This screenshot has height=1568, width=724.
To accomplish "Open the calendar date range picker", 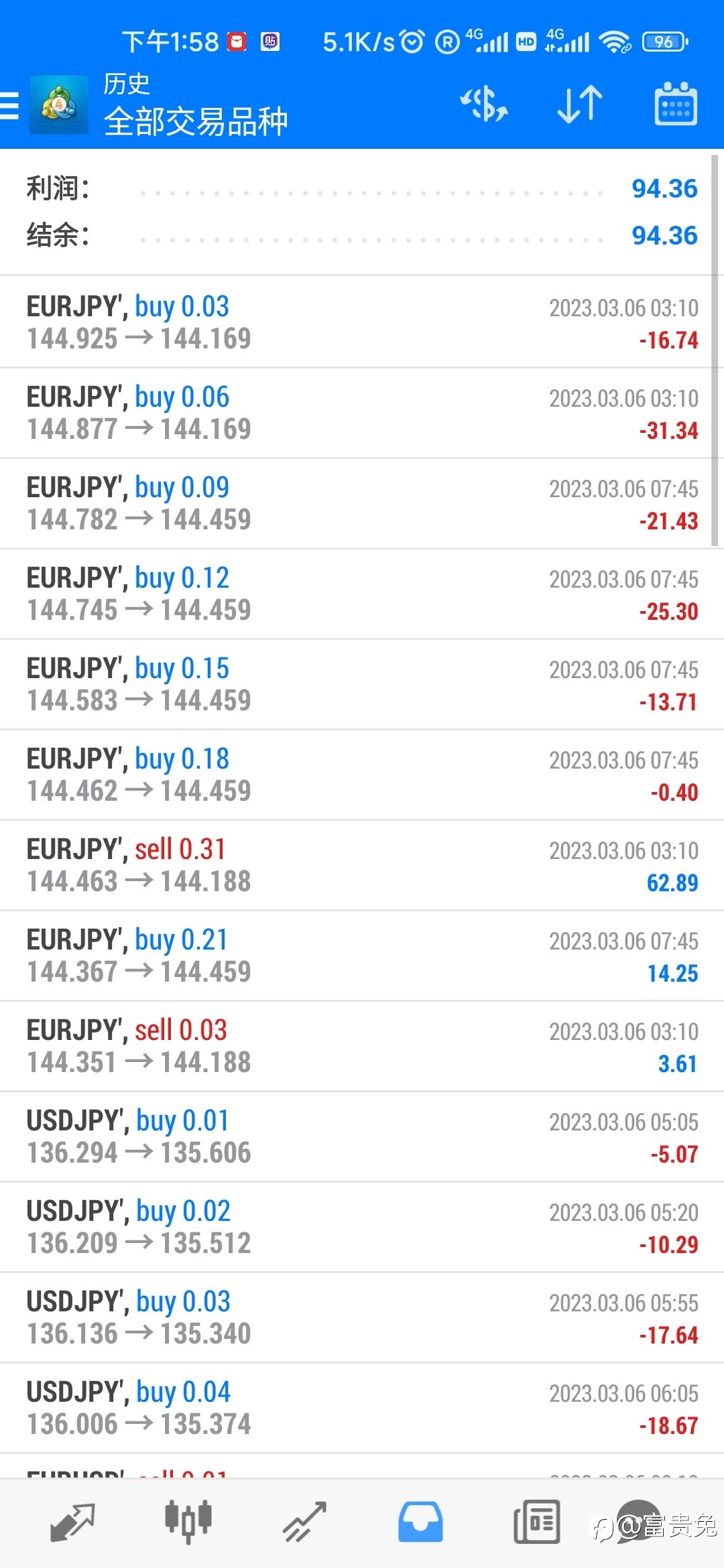I will [x=676, y=105].
